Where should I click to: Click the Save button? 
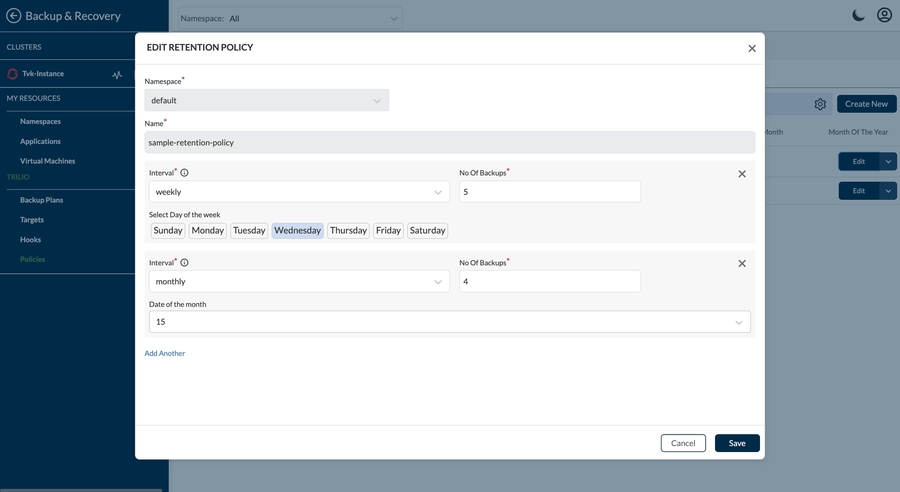(737, 443)
